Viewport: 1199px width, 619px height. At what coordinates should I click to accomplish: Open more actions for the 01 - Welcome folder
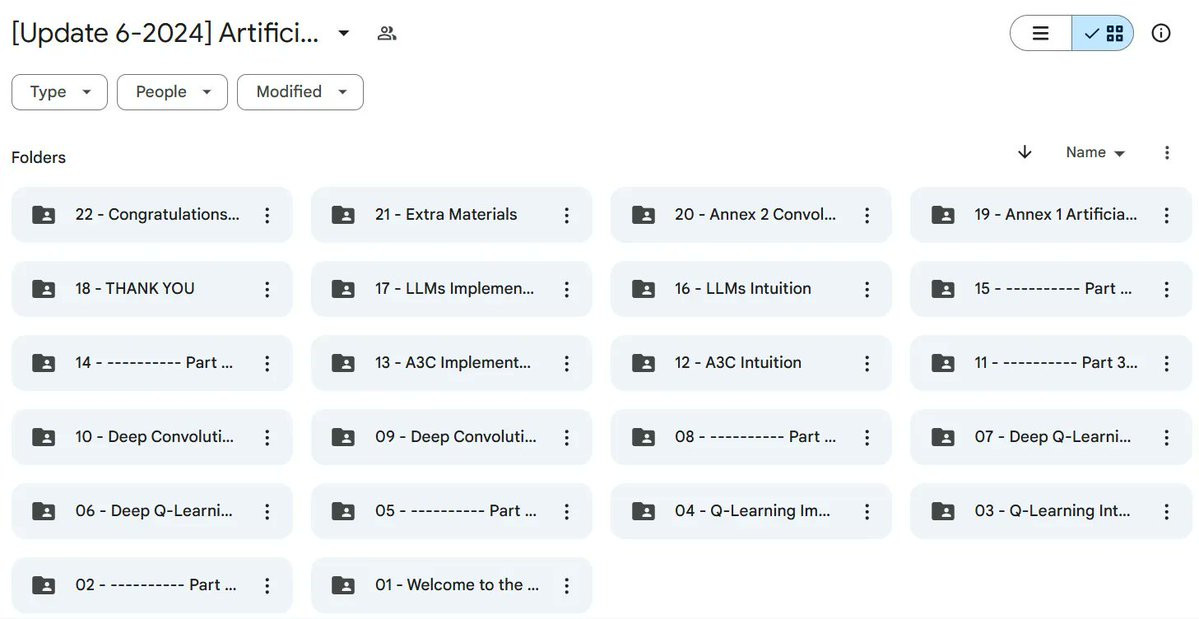tap(567, 585)
